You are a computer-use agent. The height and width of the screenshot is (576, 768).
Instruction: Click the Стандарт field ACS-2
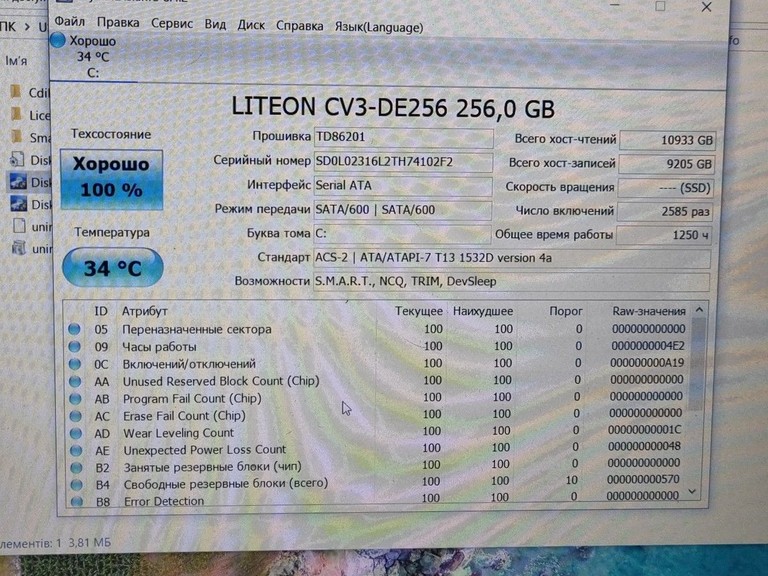511,258
